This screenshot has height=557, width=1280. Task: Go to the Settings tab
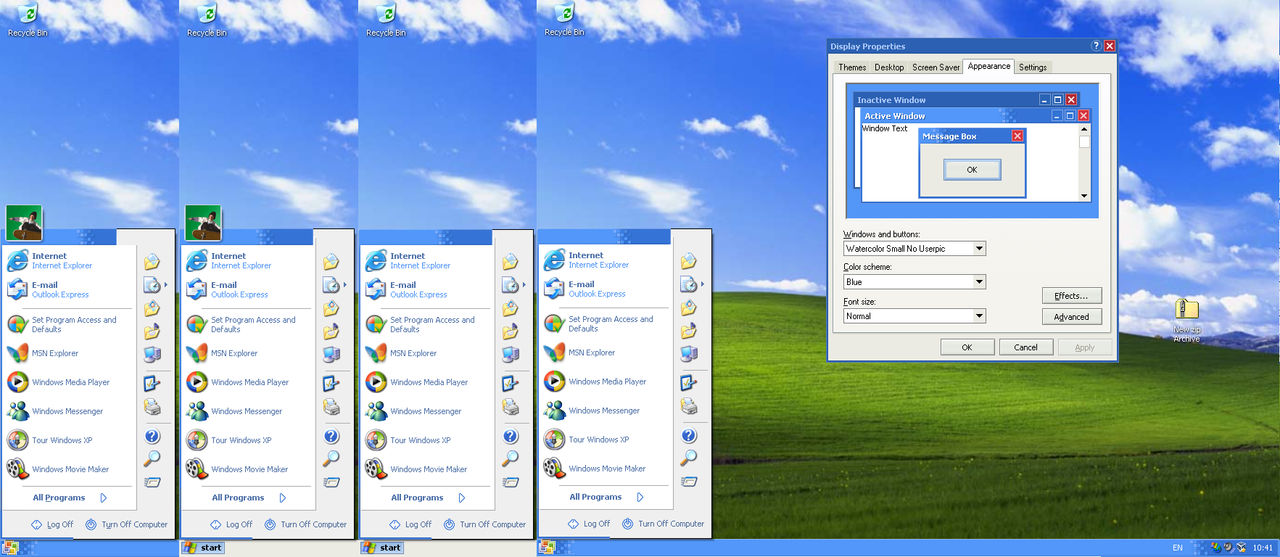coord(1033,67)
